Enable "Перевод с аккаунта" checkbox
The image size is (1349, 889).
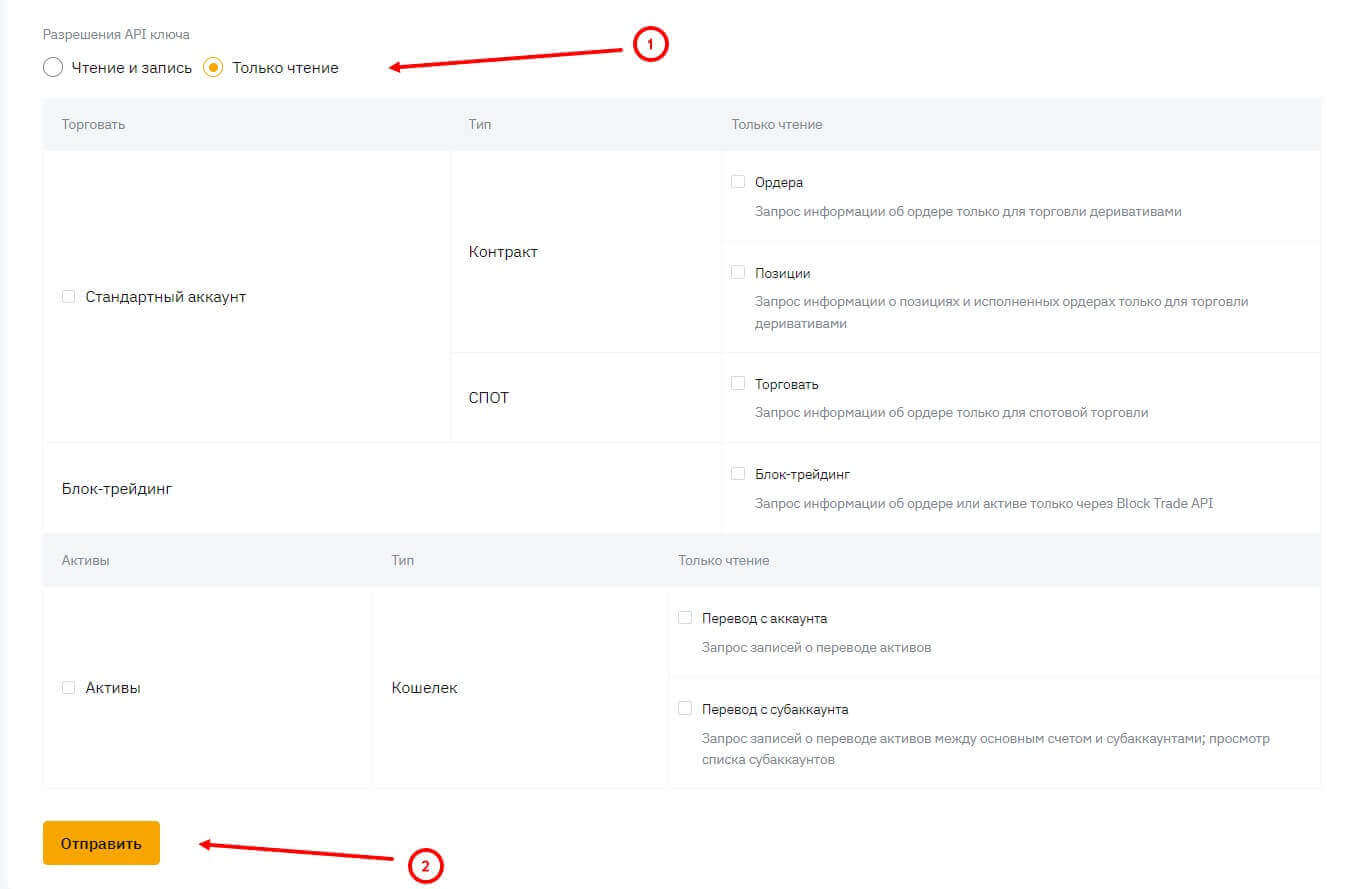click(x=685, y=618)
